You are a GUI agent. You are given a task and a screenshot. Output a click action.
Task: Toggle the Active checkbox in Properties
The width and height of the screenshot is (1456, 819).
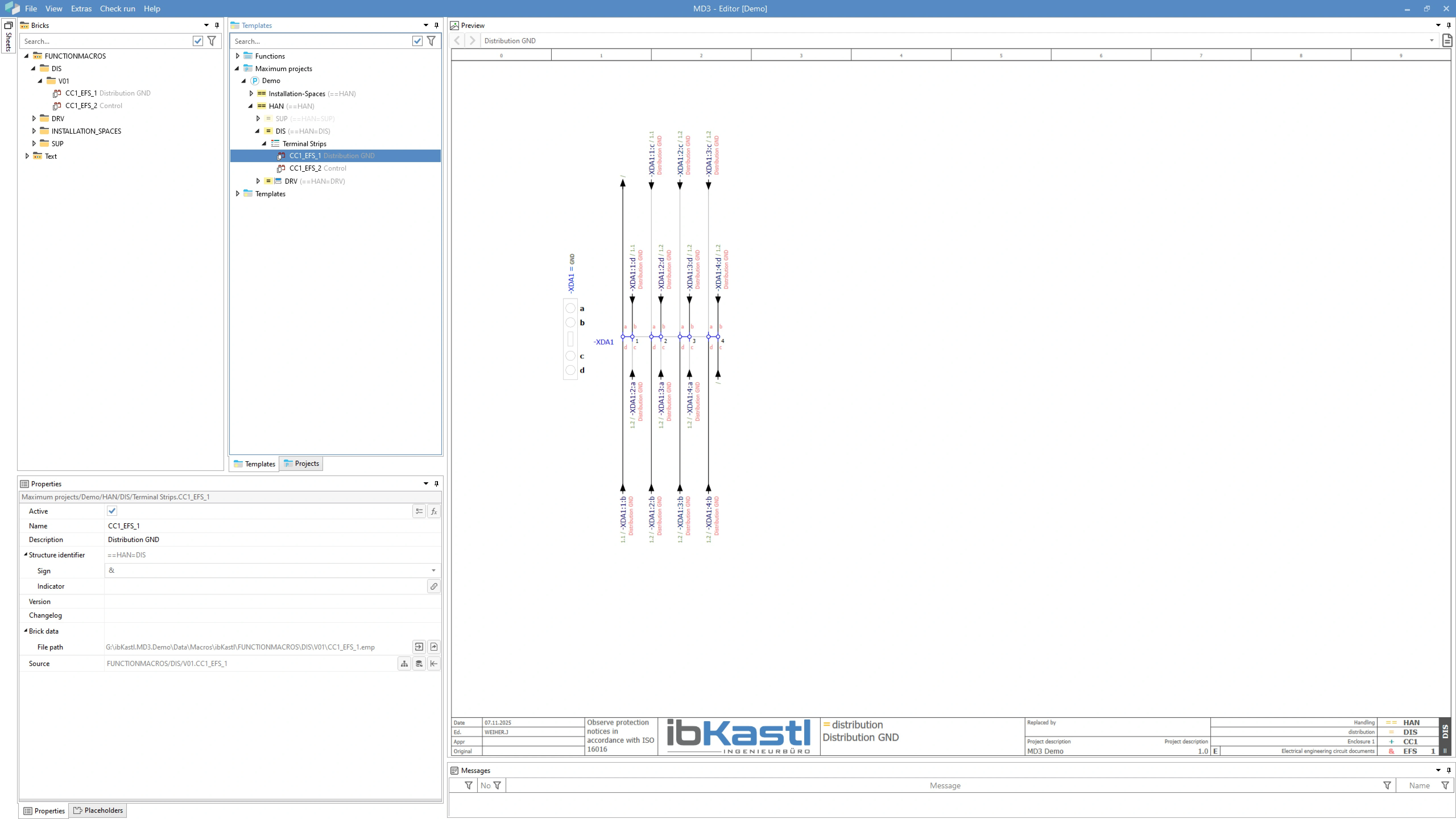[111, 510]
